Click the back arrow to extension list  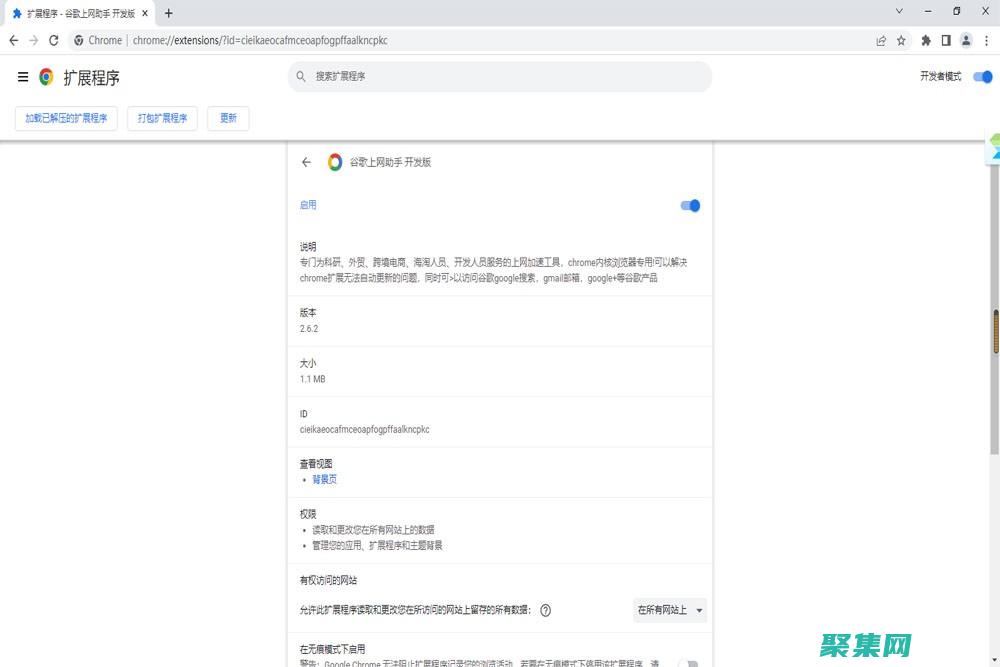(307, 162)
